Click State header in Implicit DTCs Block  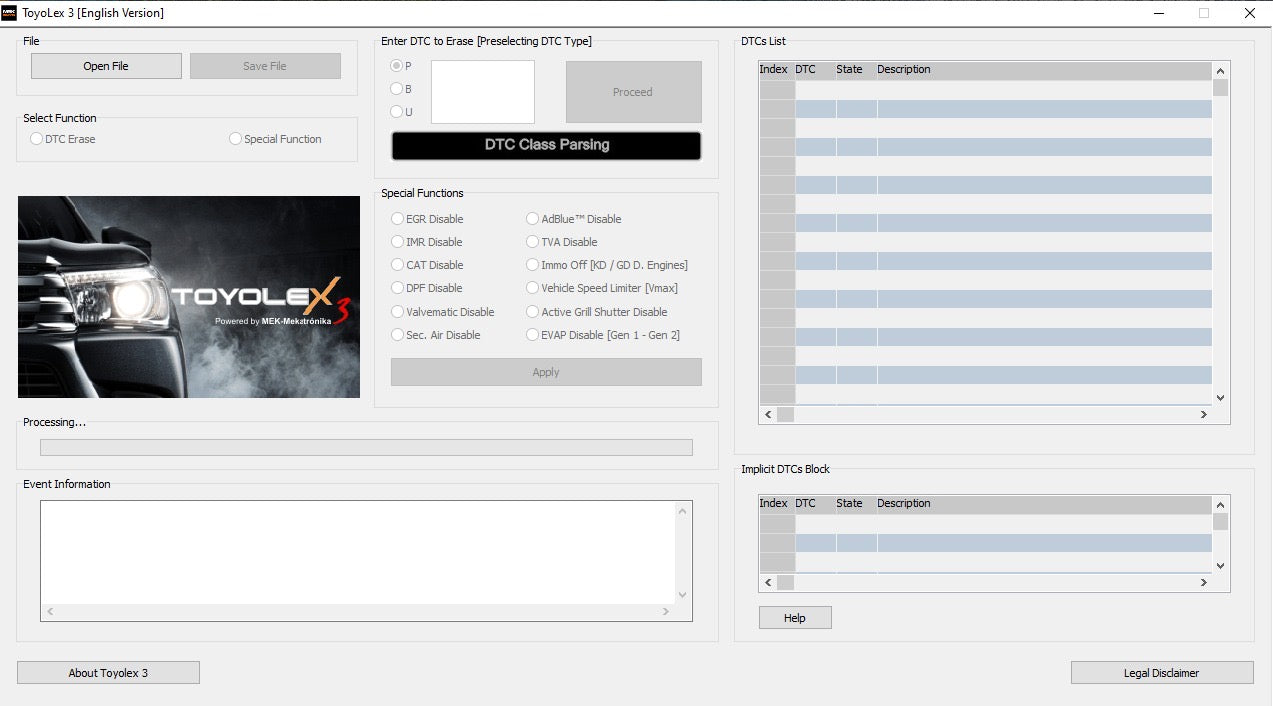pos(856,504)
